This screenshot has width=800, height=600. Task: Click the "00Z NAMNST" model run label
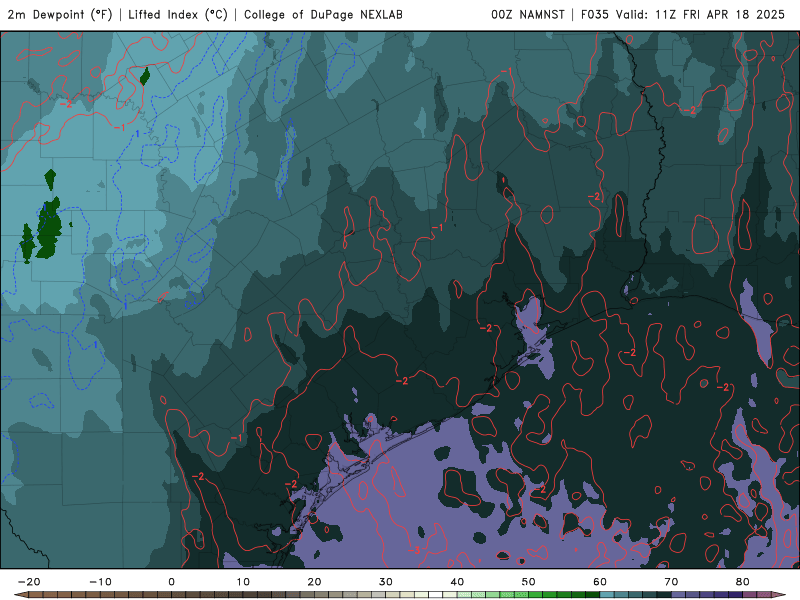coord(528,15)
